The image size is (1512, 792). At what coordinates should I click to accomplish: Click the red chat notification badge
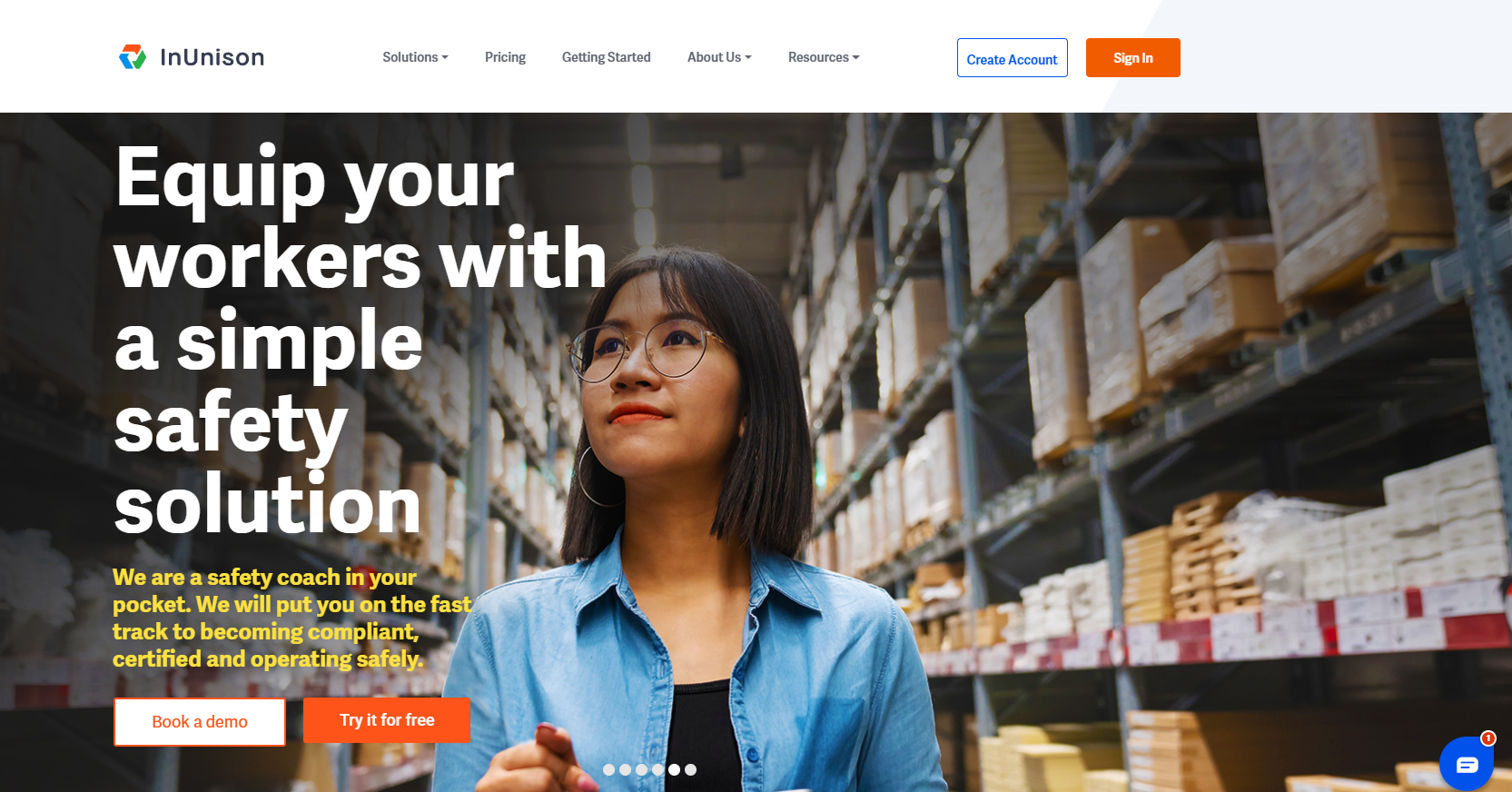1487,738
